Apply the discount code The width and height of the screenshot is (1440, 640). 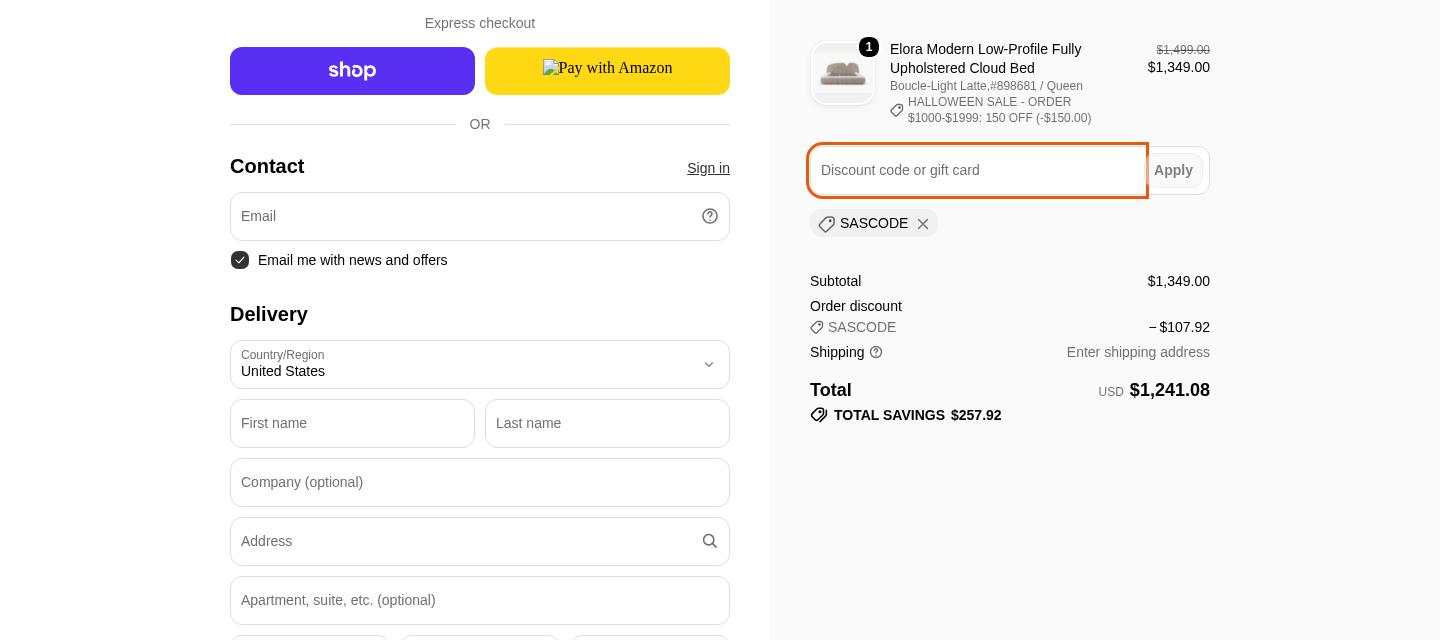pyautogui.click(x=1173, y=170)
